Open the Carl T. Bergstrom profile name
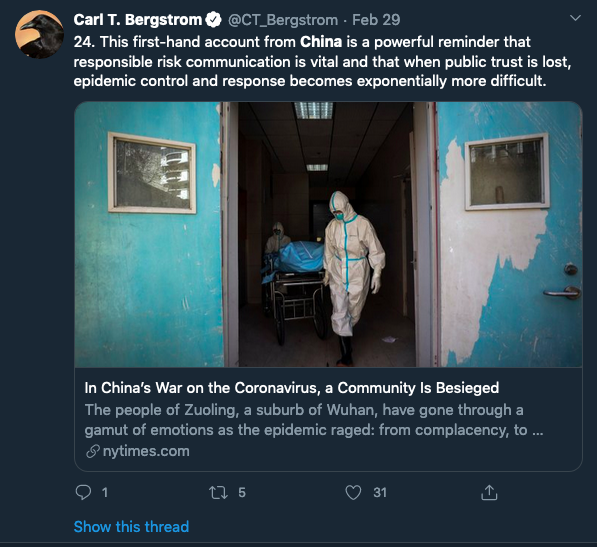The width and height of the screenshot is (597, 547). tap(137, 20)
